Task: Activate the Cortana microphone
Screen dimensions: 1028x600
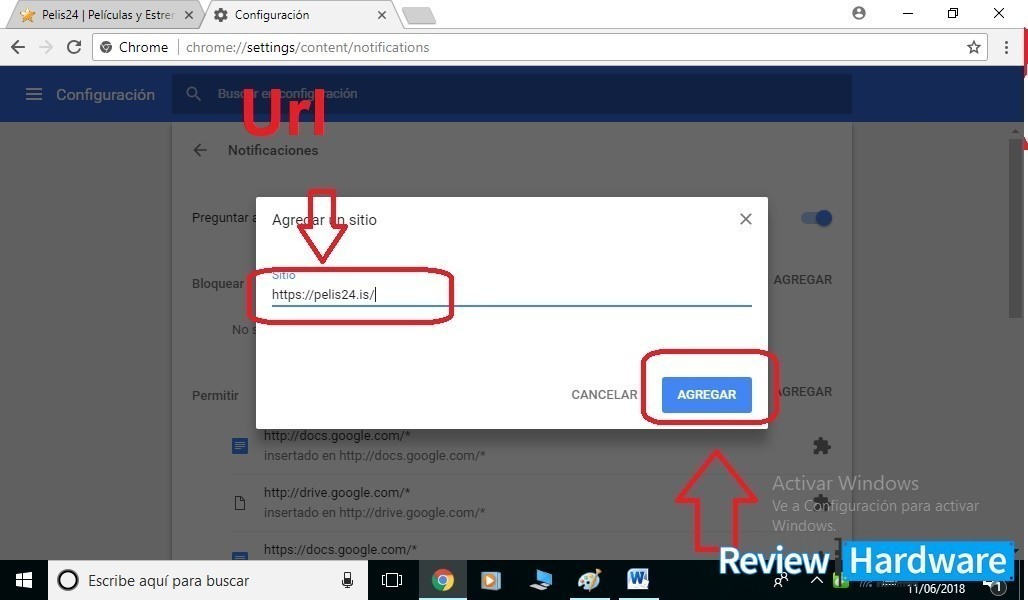Action: (x=347, y=580)
